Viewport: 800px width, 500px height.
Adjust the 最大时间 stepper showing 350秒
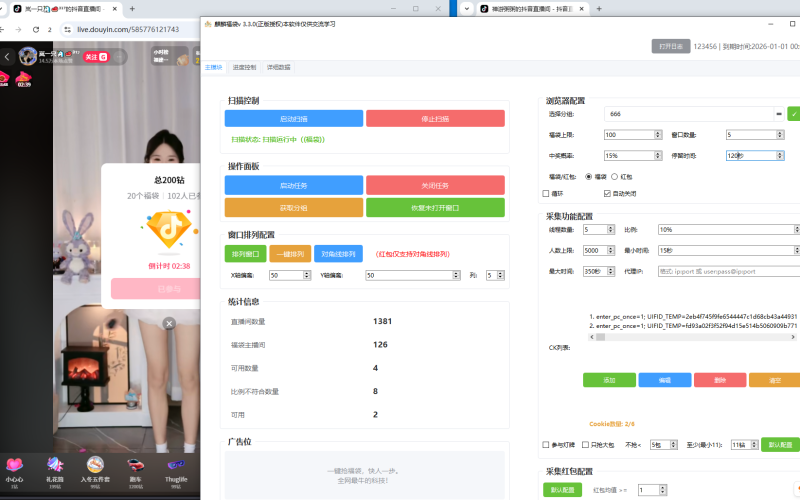point(611,271)
